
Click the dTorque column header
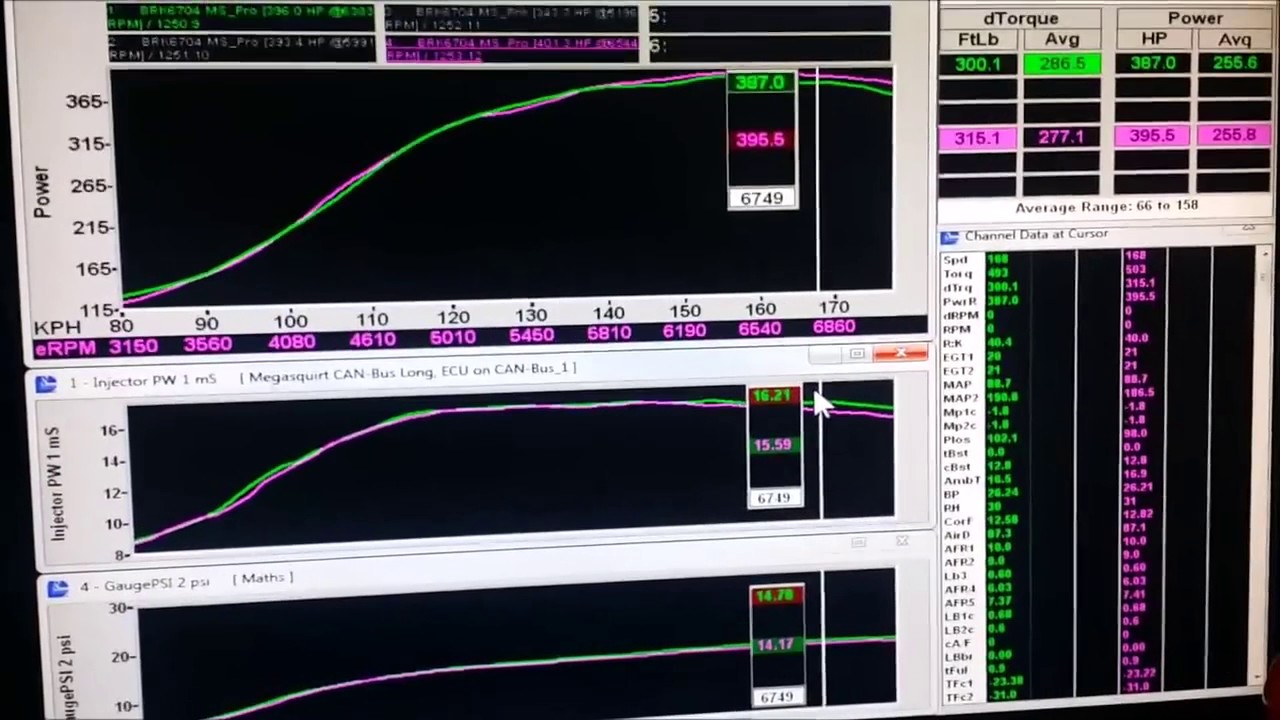[x=1019, y=18]
